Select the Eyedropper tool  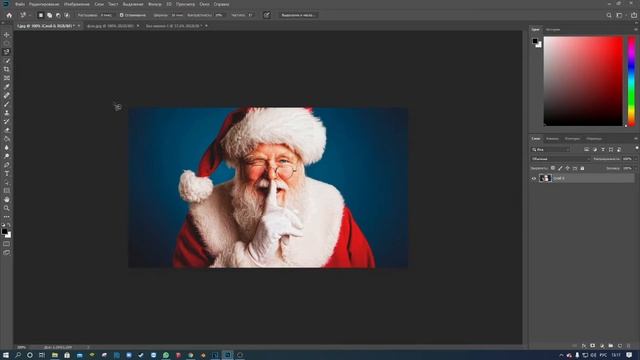point(7,87)
